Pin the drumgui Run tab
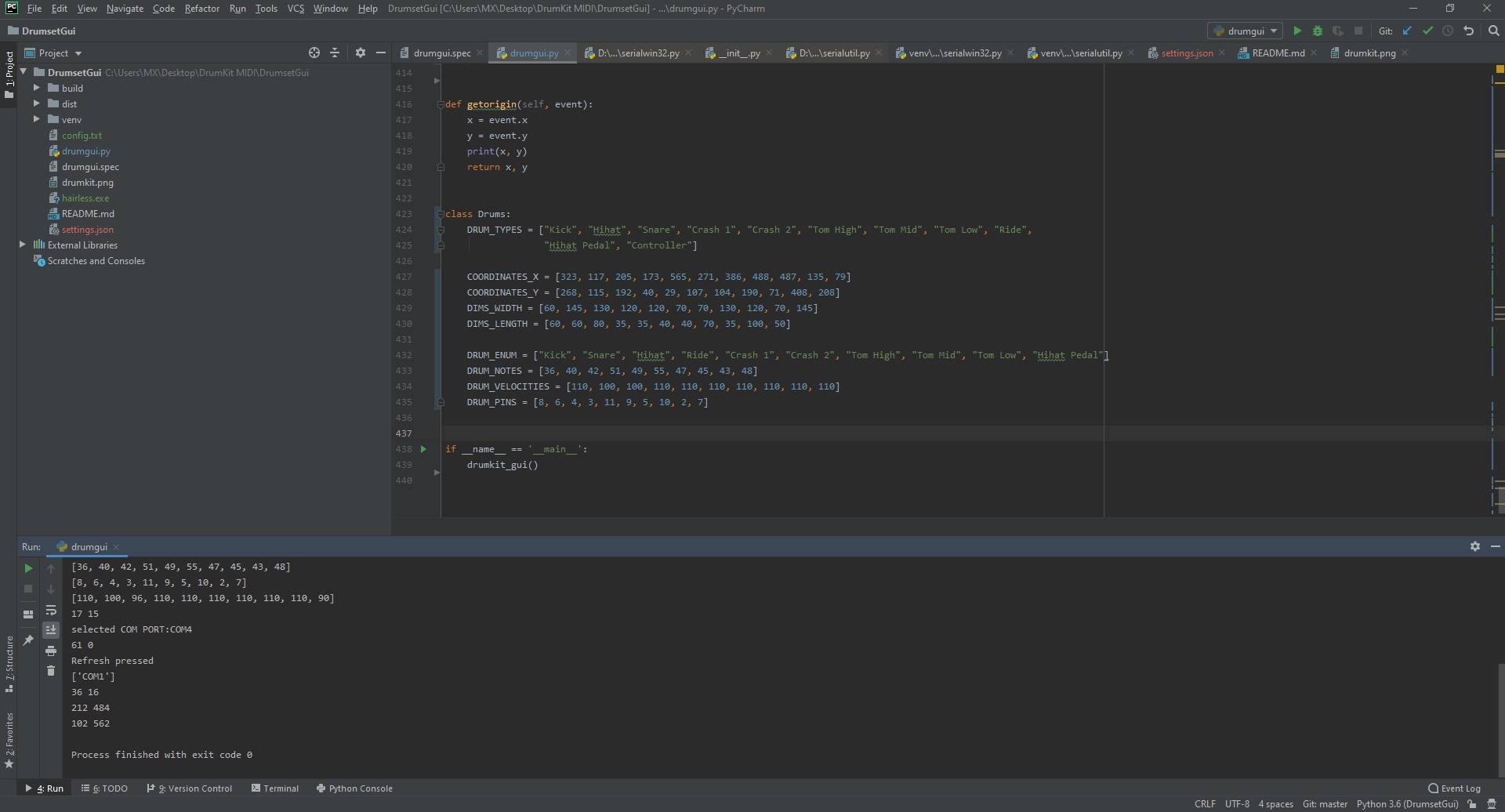Image resolution: width=1505 pixels, height=812 pixels. click(x=29, y=640)
